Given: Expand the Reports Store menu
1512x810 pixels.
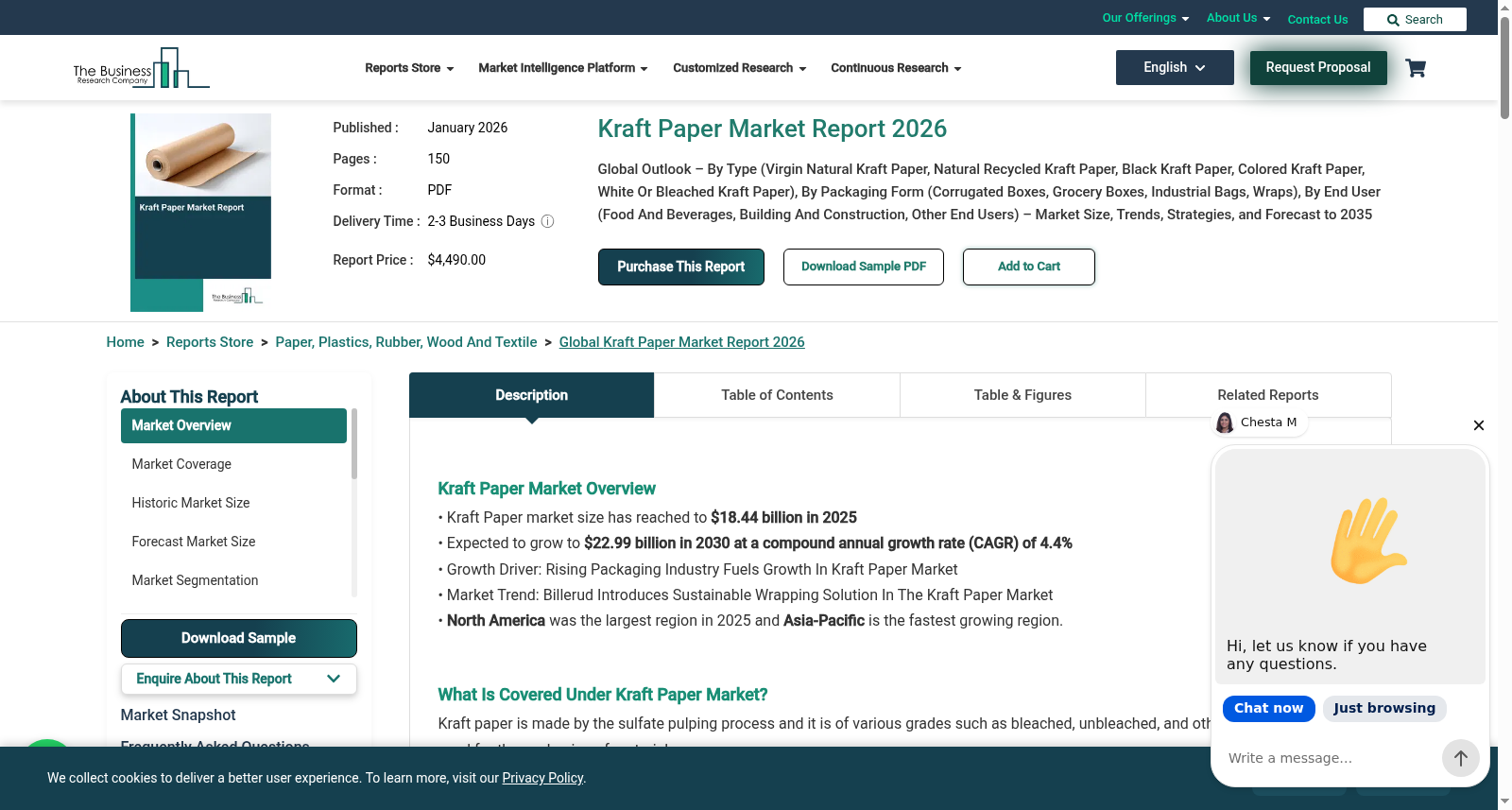Looking at the screenshot, I should point(409,68).
